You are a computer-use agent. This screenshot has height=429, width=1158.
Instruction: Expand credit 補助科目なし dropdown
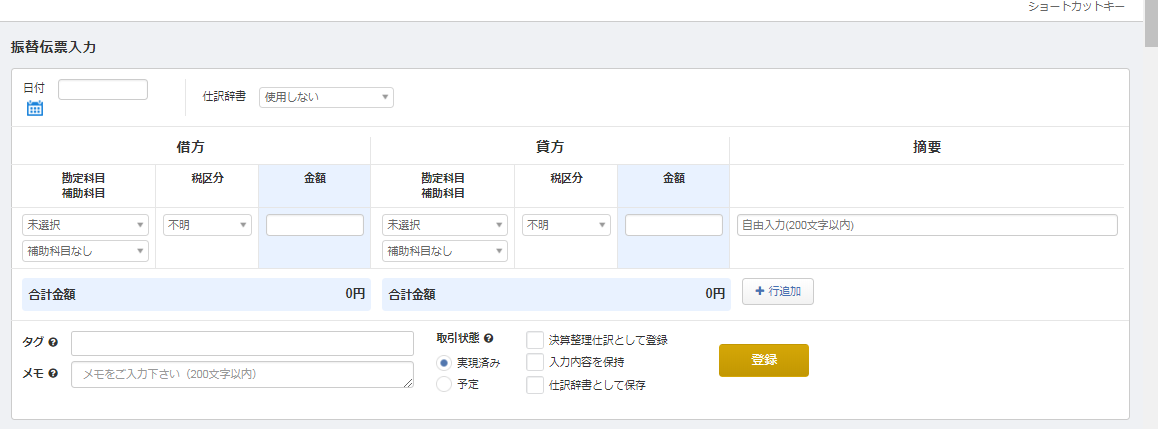click(445, 251)
